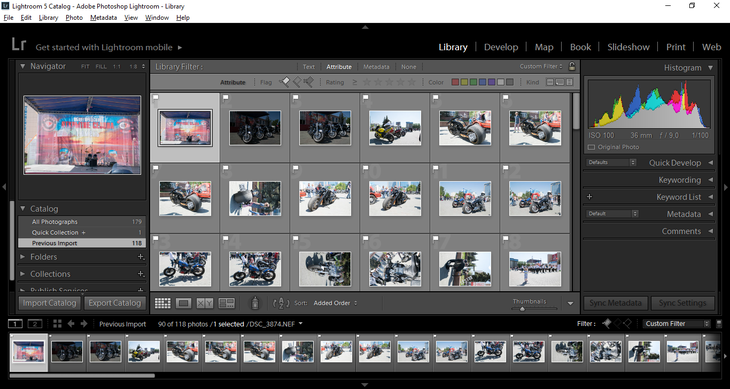This screenshot has height=389, width=730.
Task: Filter by flagged photos in Attribute bar
Action: 284,82
